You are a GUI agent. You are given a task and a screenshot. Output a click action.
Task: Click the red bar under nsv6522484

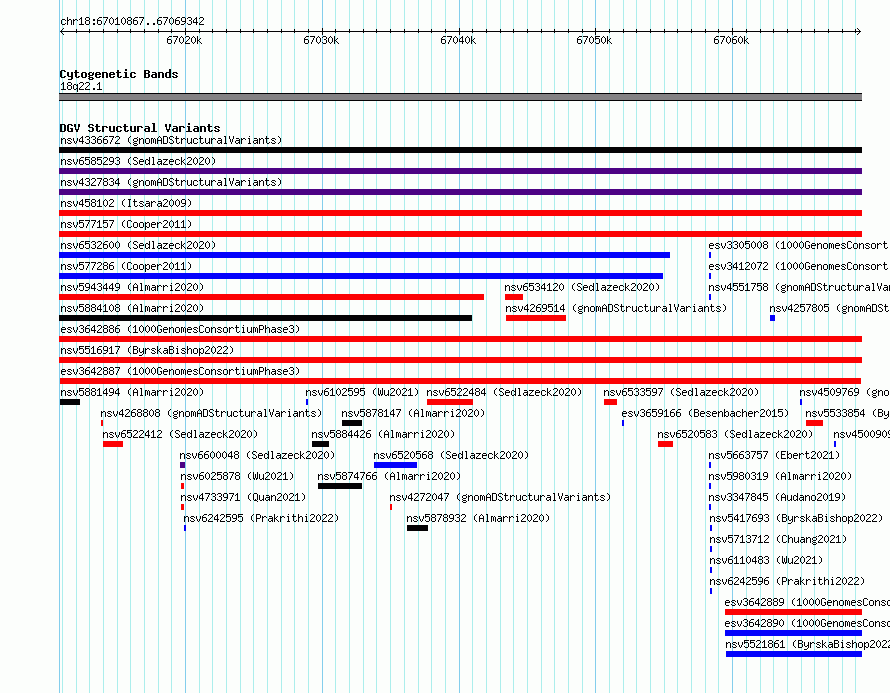coord(450,402)
